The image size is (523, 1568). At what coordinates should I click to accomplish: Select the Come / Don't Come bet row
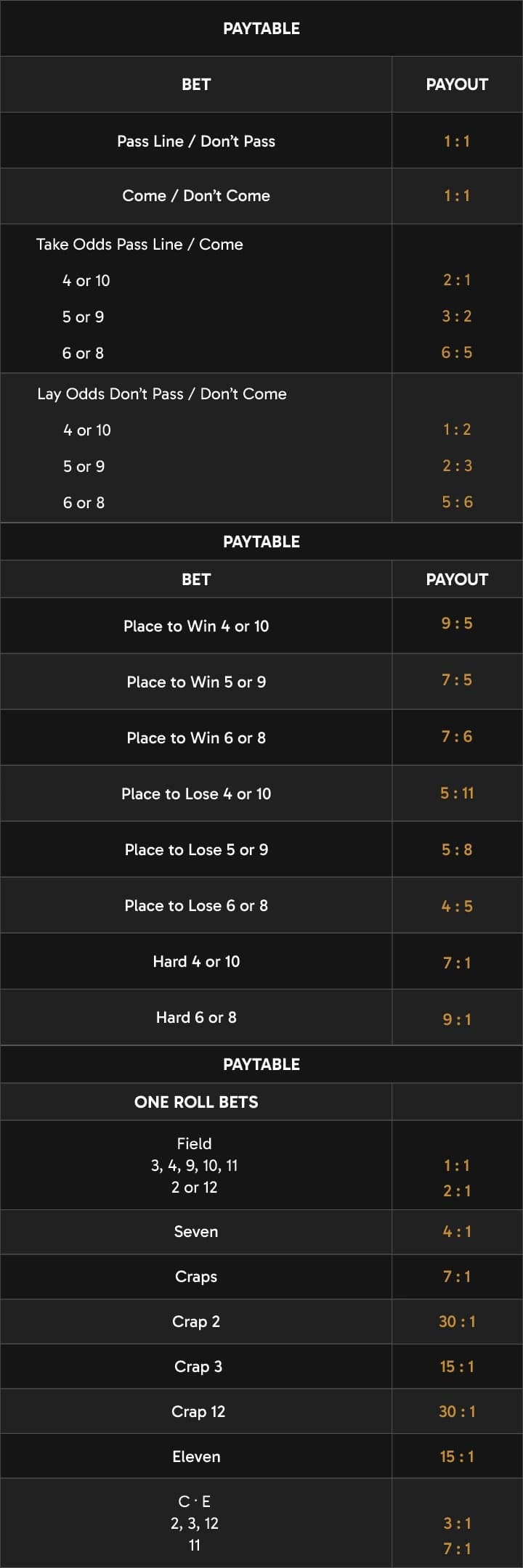pyautogui.click(x=261, y=196)
